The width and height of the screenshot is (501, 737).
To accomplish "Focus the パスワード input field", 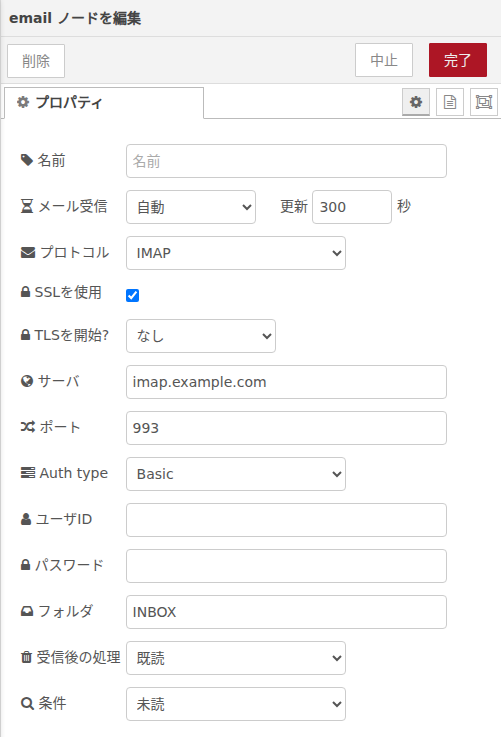I will 286,566.
